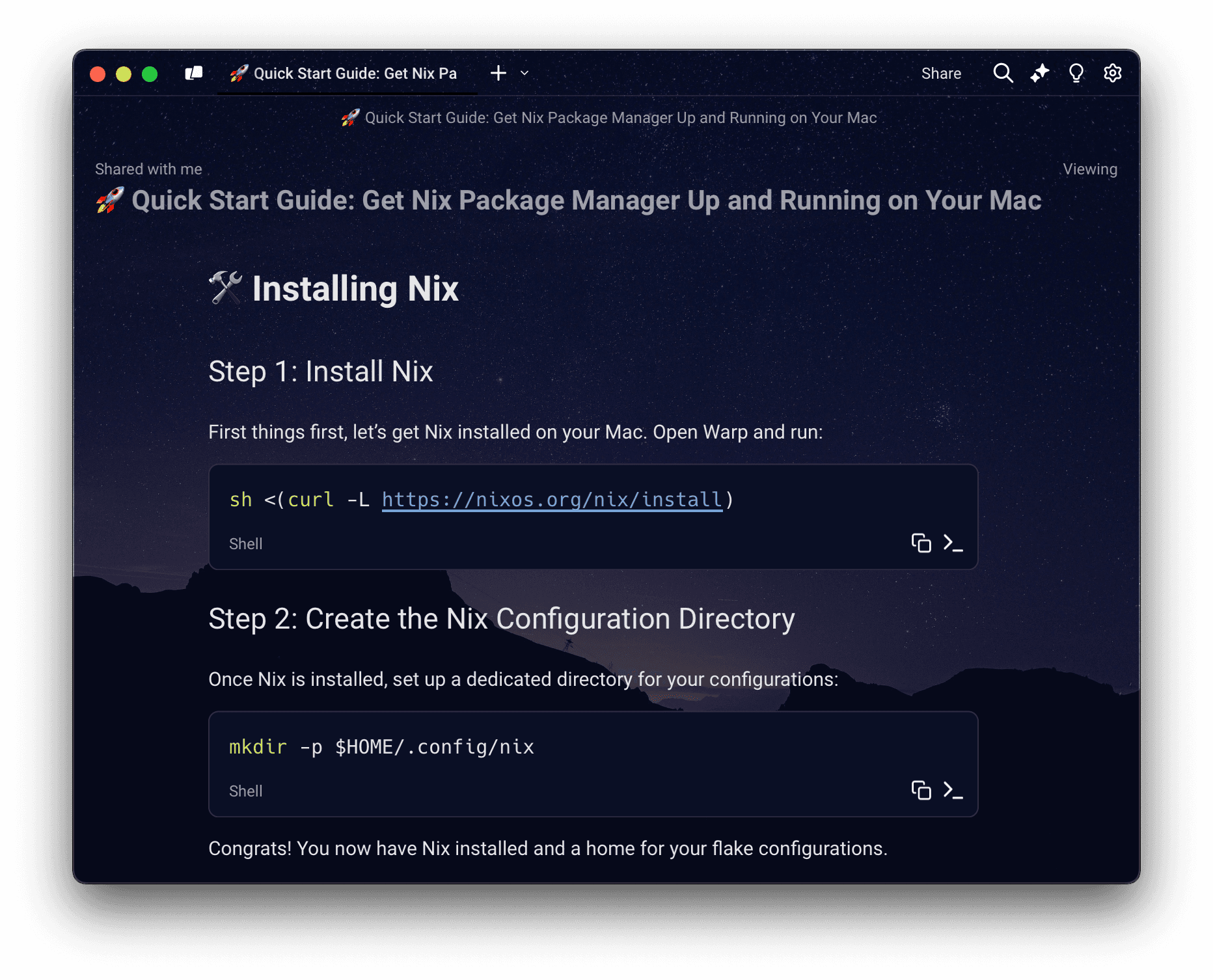
Task: Click the Step 1: Install Nix heading
Action: pos(320,372)
